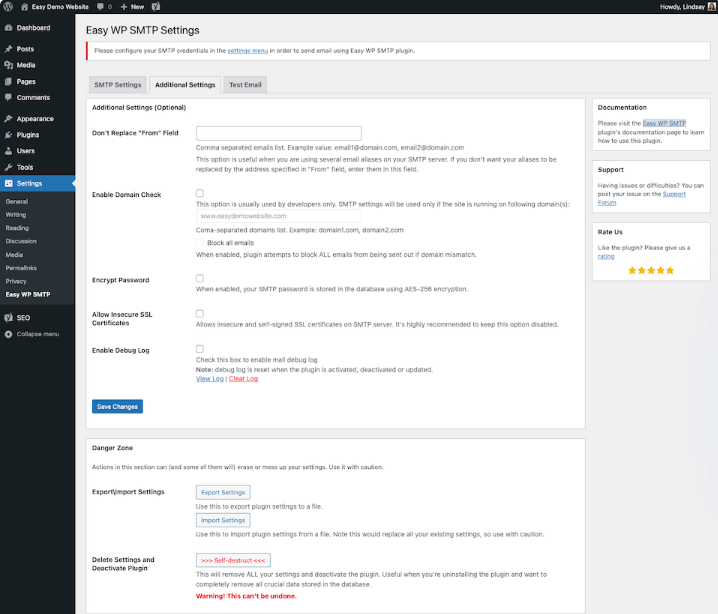The image size is (718, 614).
Task: Click the fifth gold rating star
Action: tap(670, 270)
